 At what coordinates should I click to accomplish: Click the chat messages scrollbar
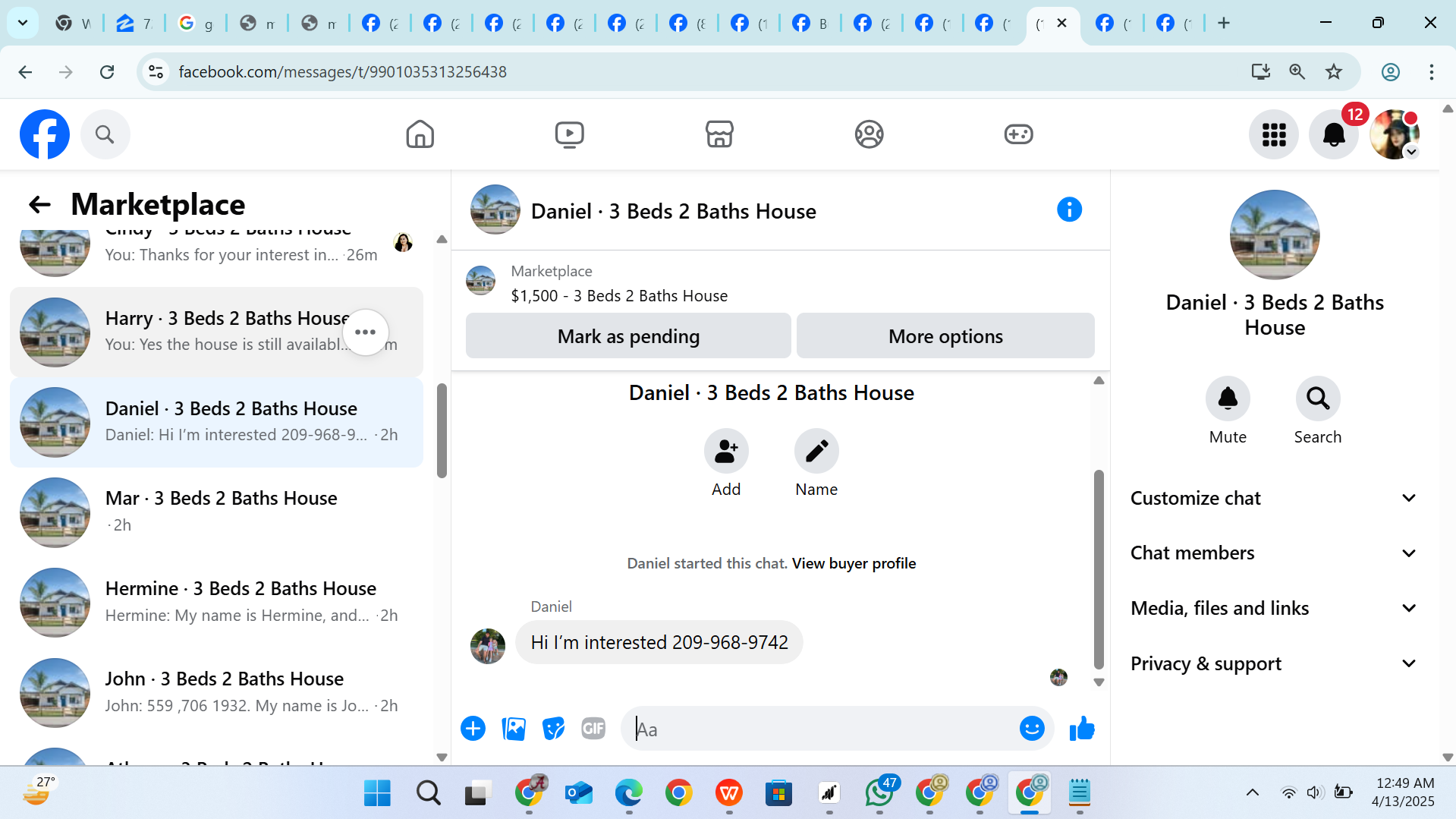(x=1099, y=569)
